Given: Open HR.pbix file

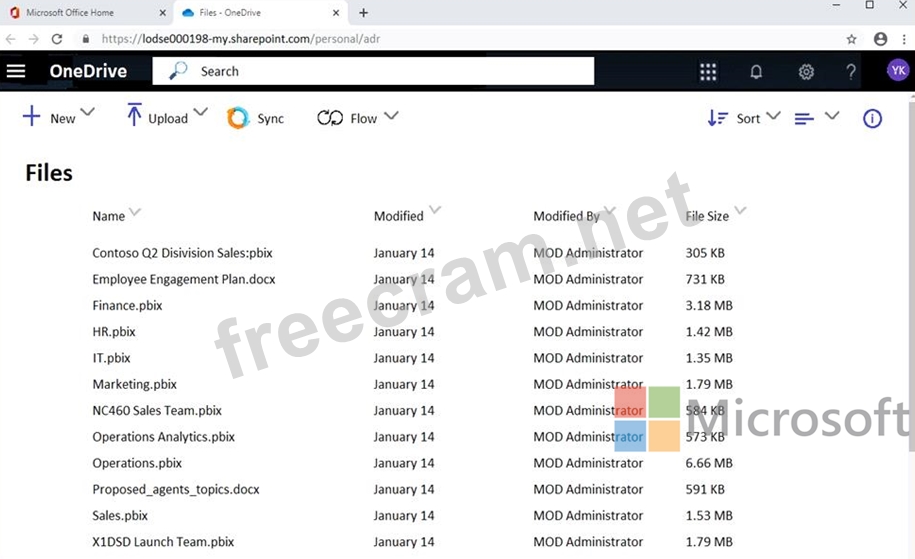Looking at the screenshot, I should (x=114, y=332).
